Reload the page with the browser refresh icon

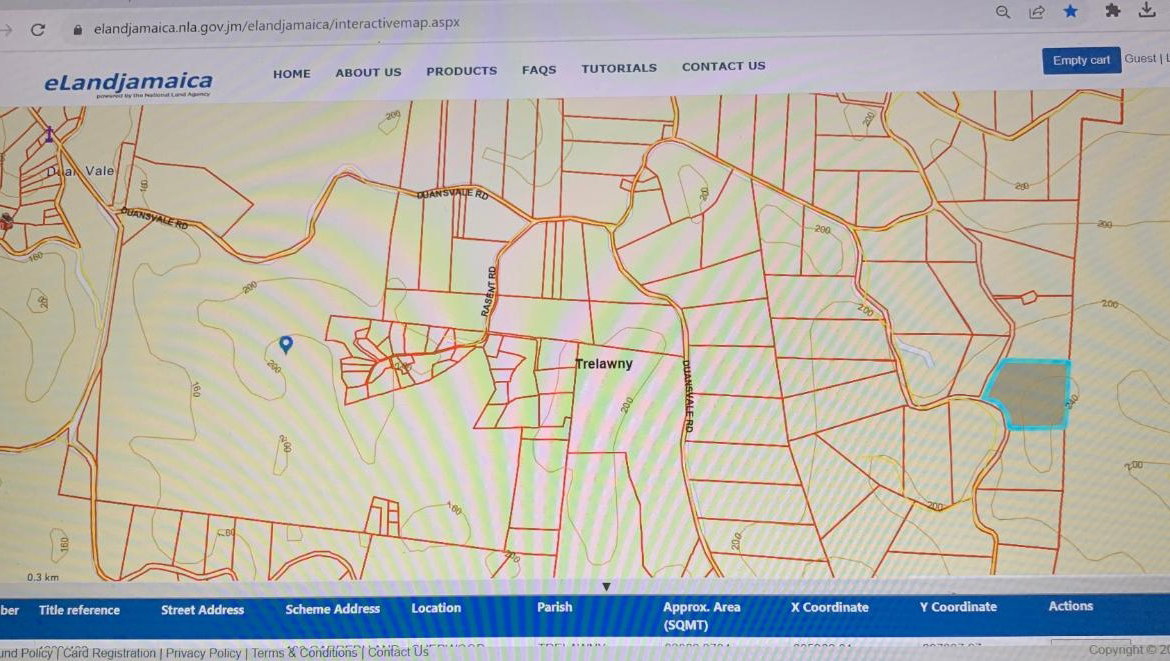coord(38,30)
